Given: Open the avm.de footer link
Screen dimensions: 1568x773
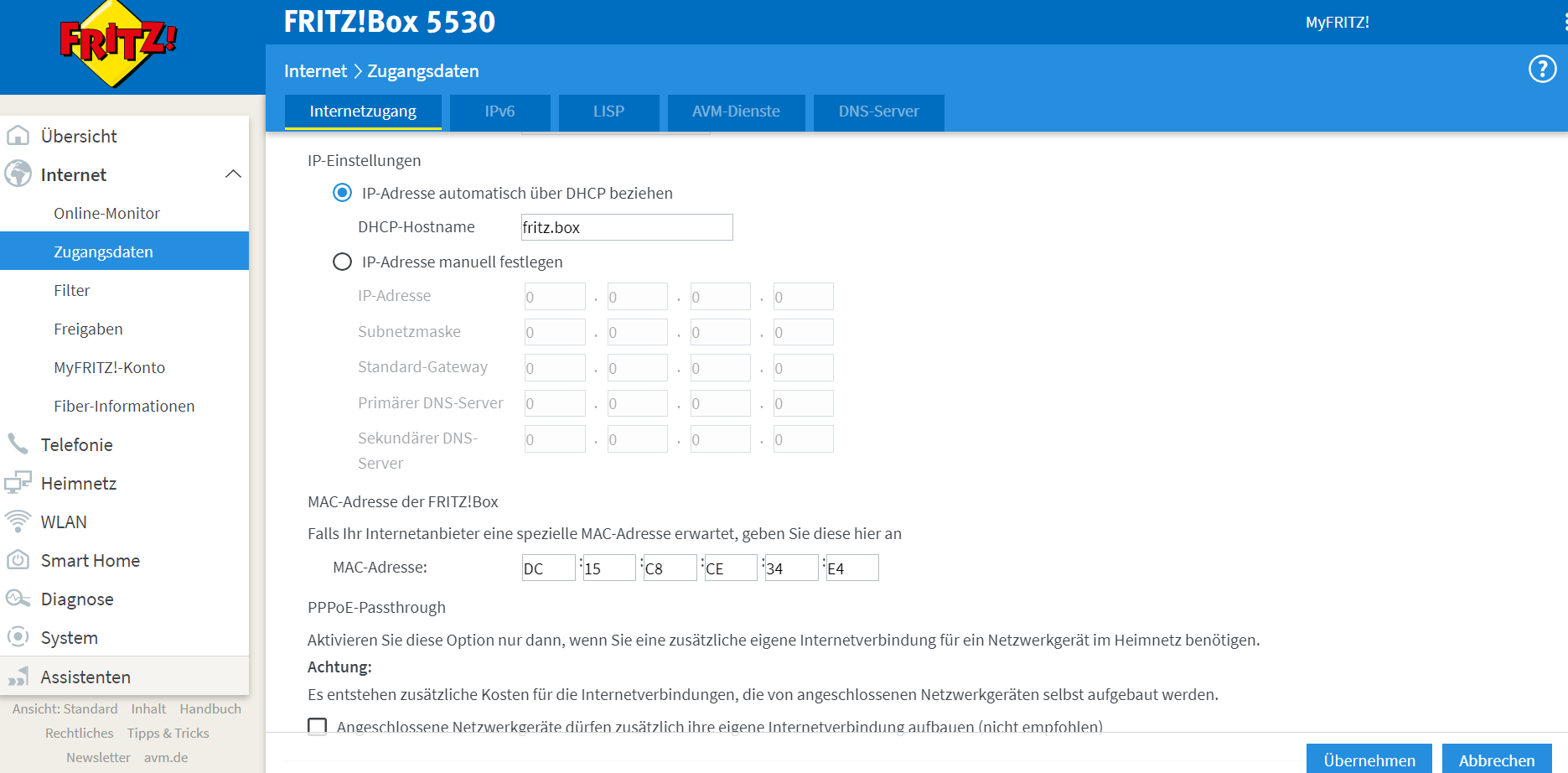Looking at the screenshot, I should coord(166,757).
